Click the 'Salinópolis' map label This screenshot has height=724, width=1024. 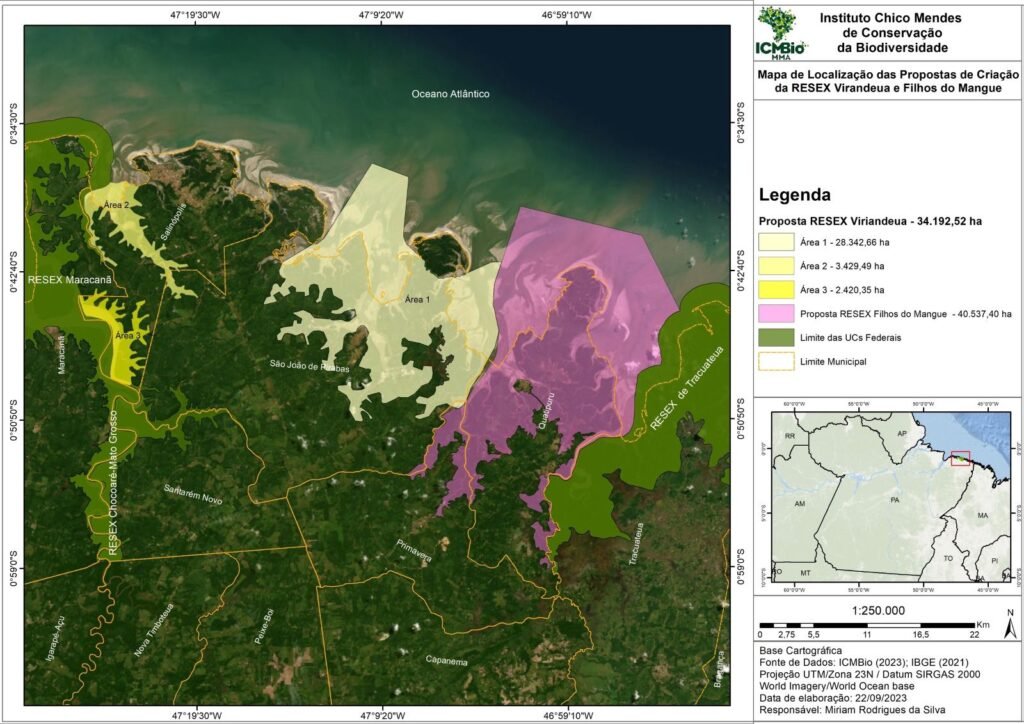tap(174, 221)
